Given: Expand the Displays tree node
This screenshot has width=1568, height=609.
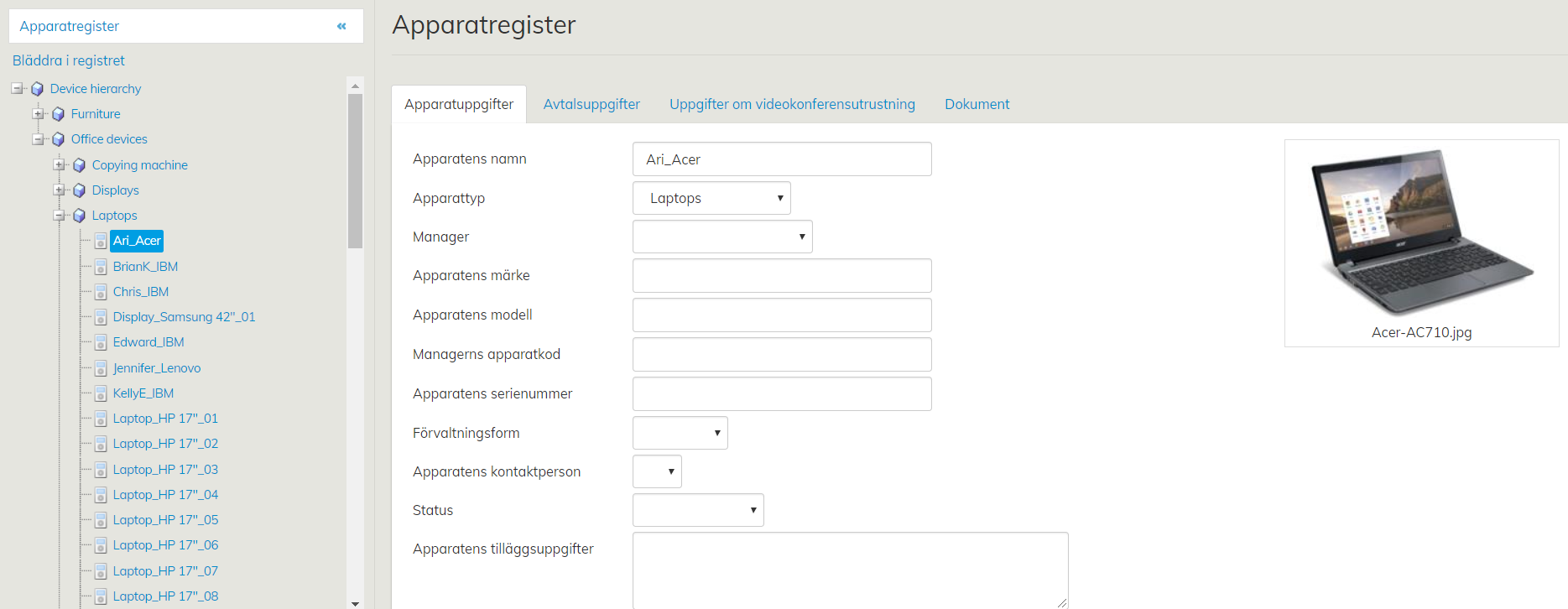Looking at the screenshot, I should click(59, 190).
